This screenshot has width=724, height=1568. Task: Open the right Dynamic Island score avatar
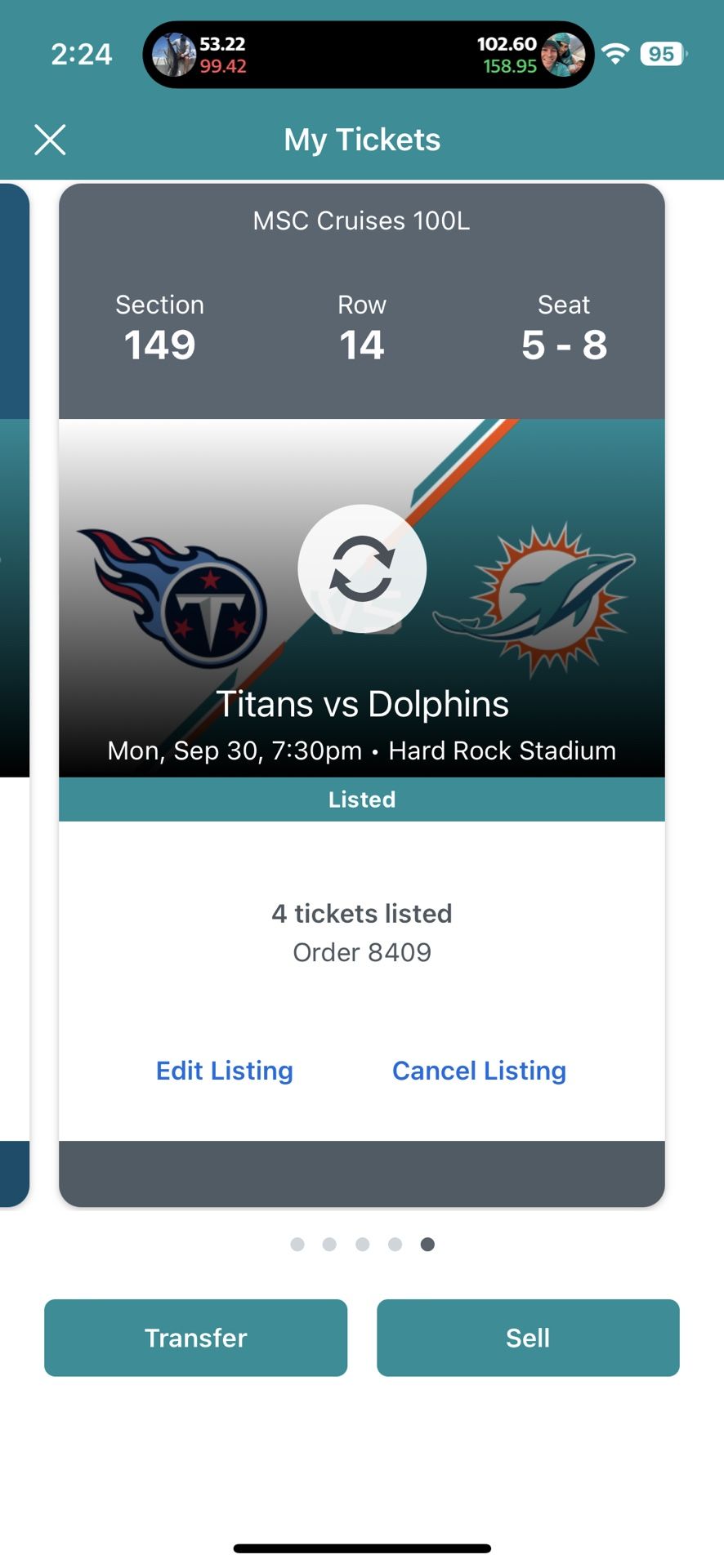[x=563, y=55]
